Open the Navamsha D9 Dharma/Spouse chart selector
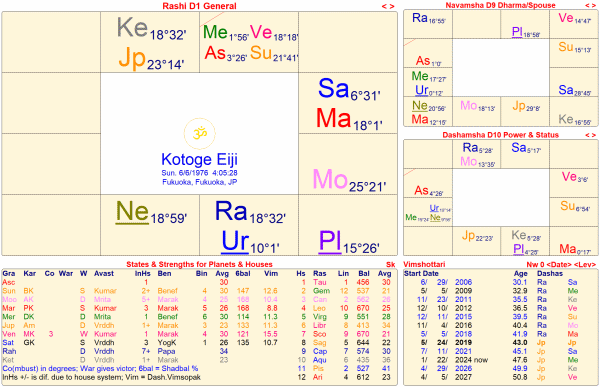This screenshot has width=600, height=387. [500, 5]
